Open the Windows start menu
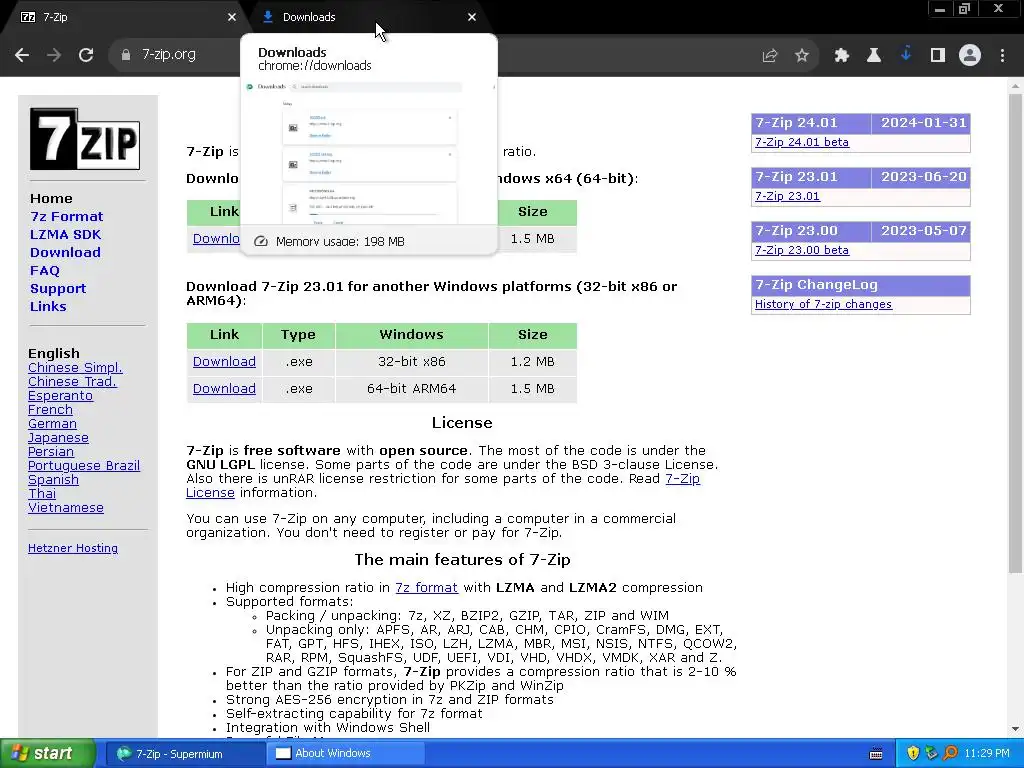The width and height of the screenshot is (1024, 768). click(x=48, y=754)
